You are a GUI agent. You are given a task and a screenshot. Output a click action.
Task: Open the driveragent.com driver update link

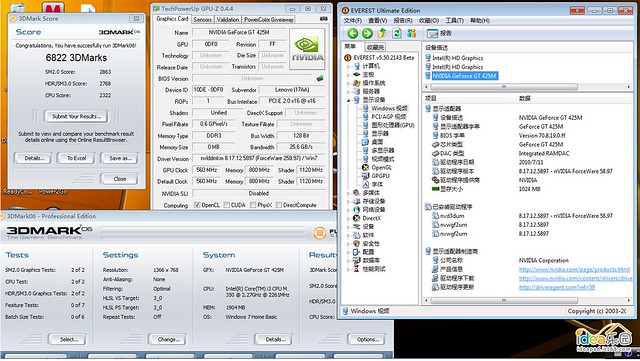click(x=557, y=287)
